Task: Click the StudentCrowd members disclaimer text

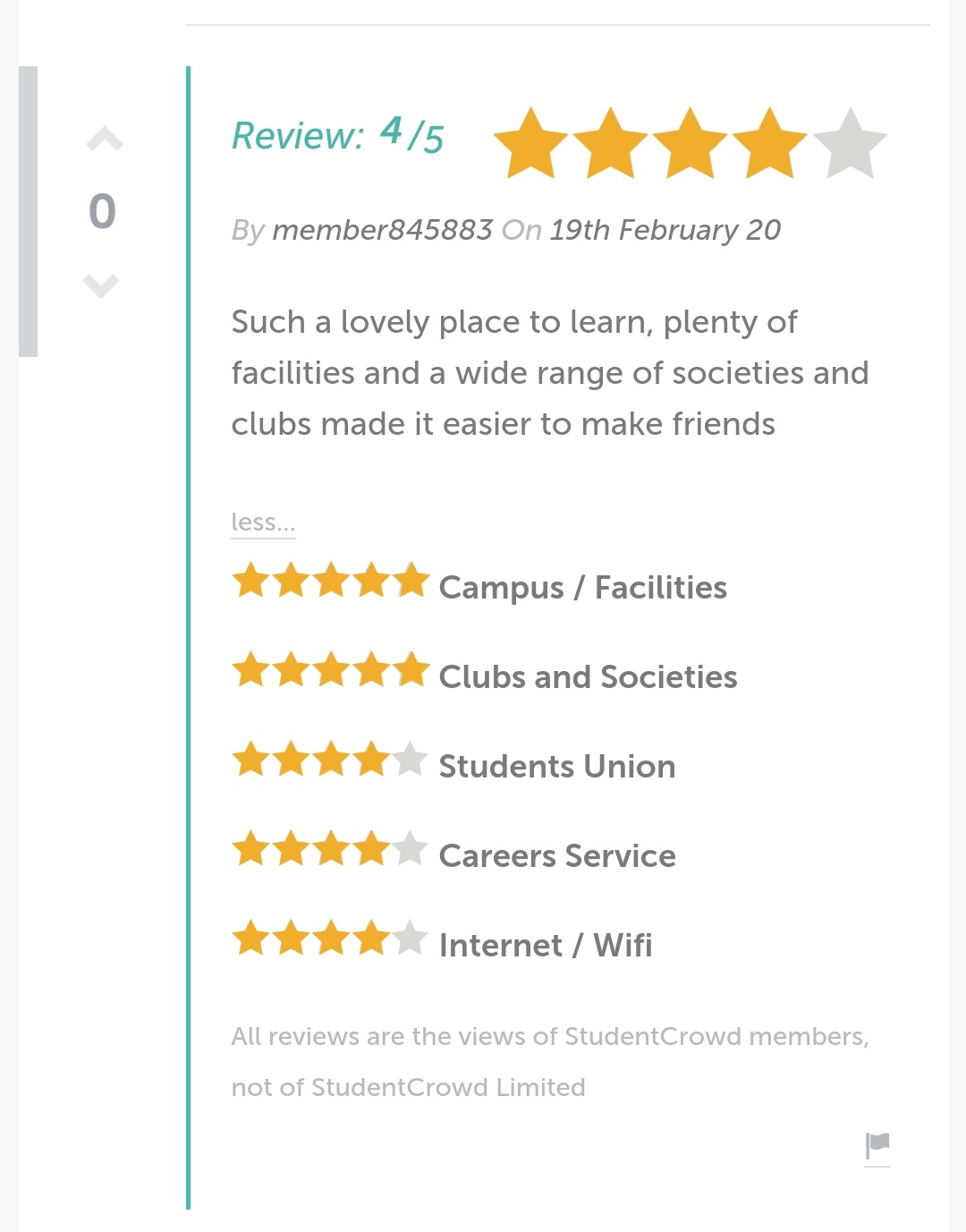Action: point(549,1061)
